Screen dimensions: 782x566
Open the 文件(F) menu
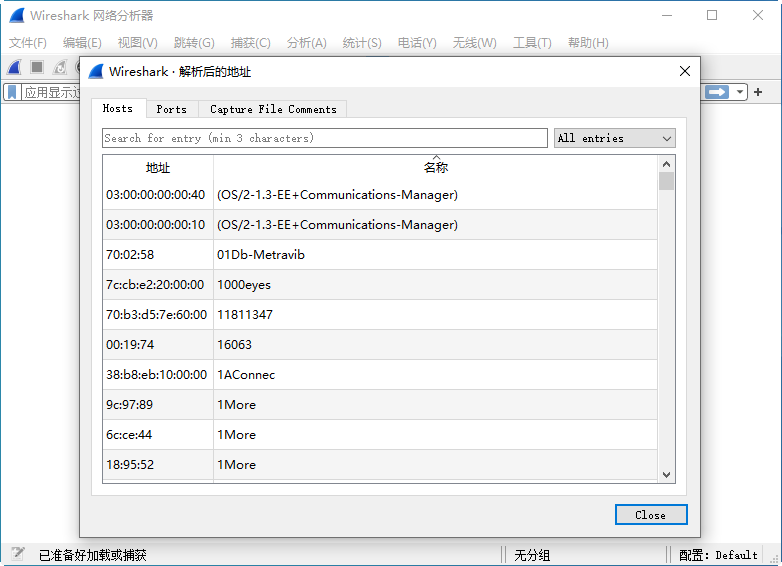pyautogui.click(x=28, y=43)
